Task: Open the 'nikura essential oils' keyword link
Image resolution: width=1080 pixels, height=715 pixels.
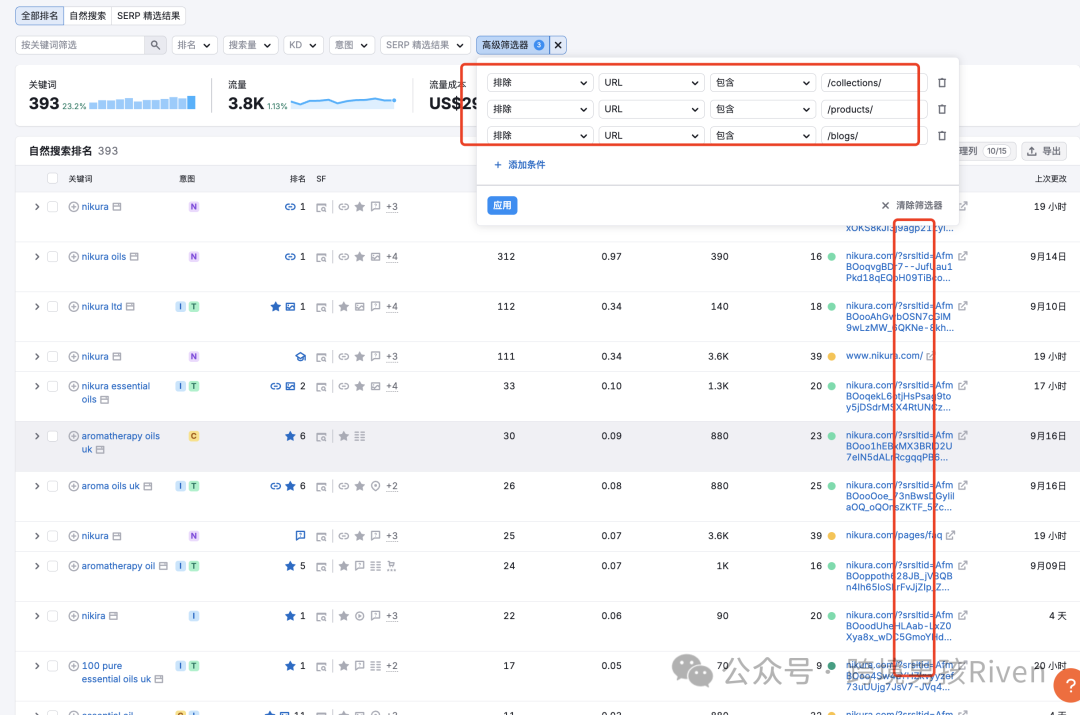Action: (115, 393)
